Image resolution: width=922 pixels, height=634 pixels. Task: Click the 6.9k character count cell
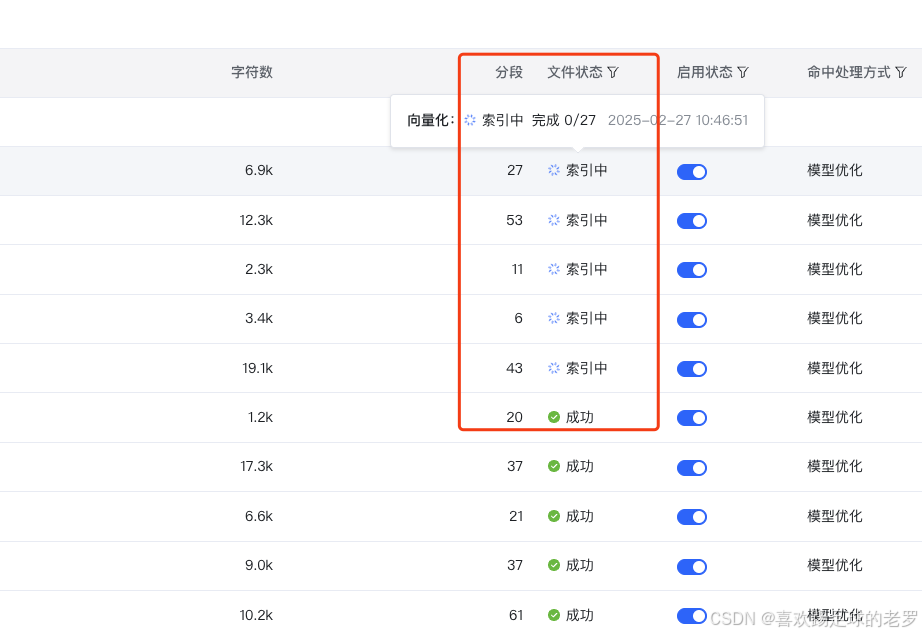[x=259, y=171]
